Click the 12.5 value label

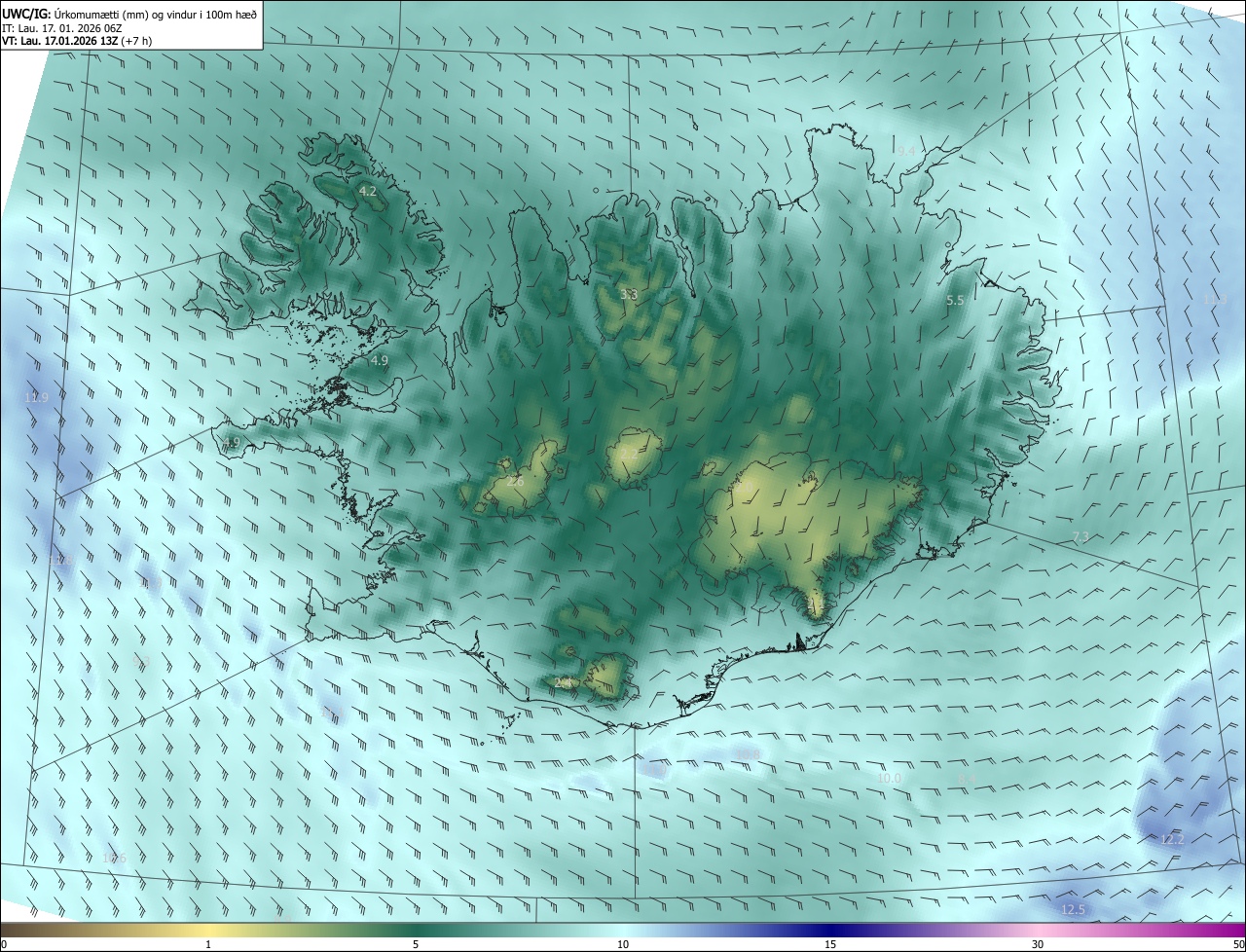pyautogui.click(x=1072, y=909)
